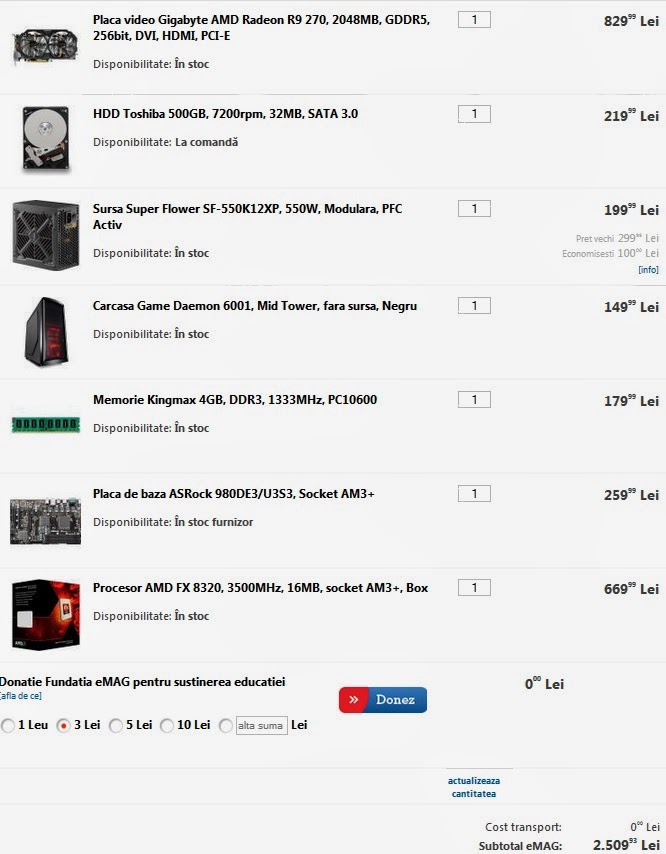Select the 1 Leu donation option
This screenshot has height=854, width=666.
coord(8,725)
